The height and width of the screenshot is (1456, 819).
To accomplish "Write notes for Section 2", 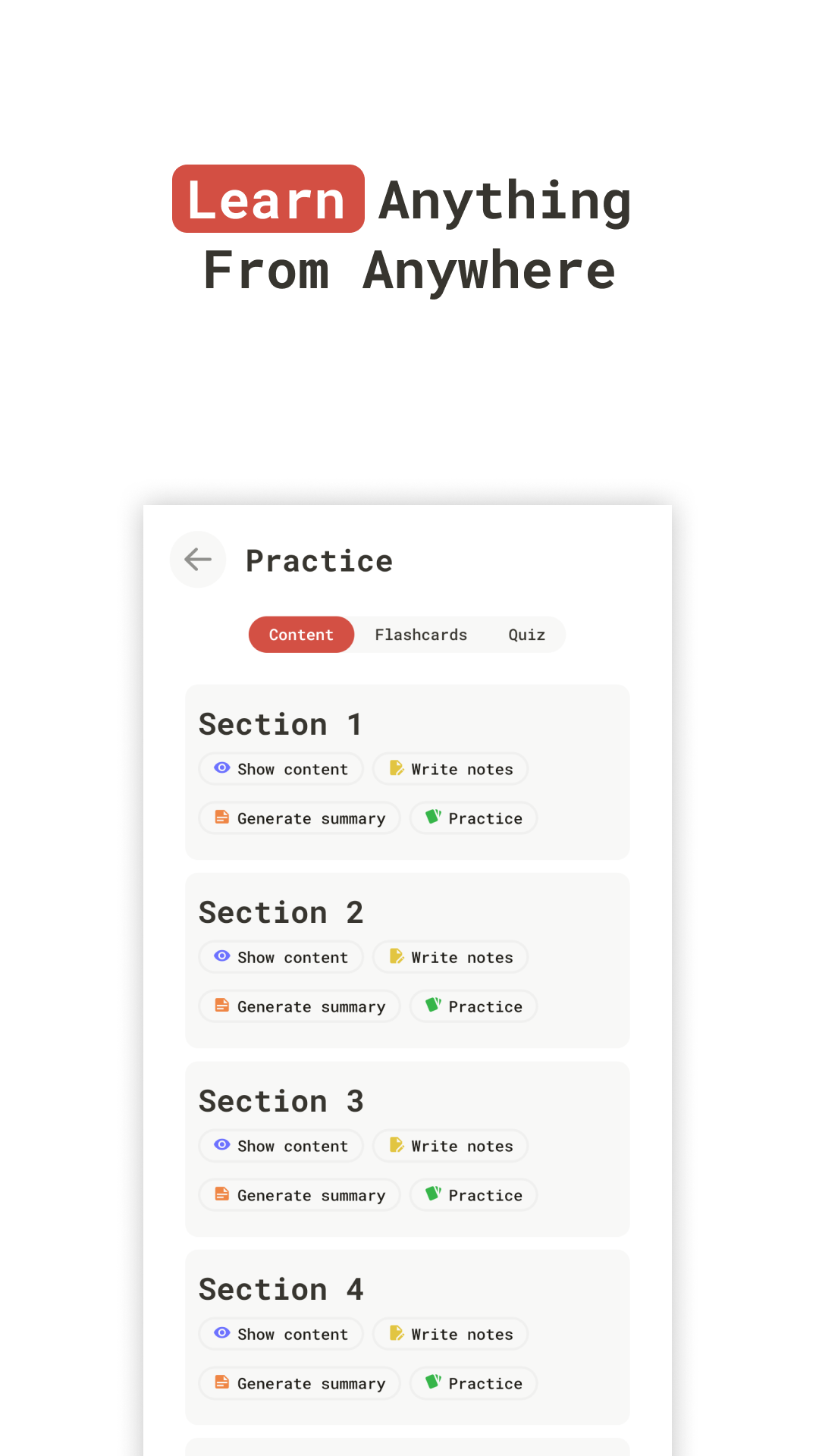I will pos(450,957).
